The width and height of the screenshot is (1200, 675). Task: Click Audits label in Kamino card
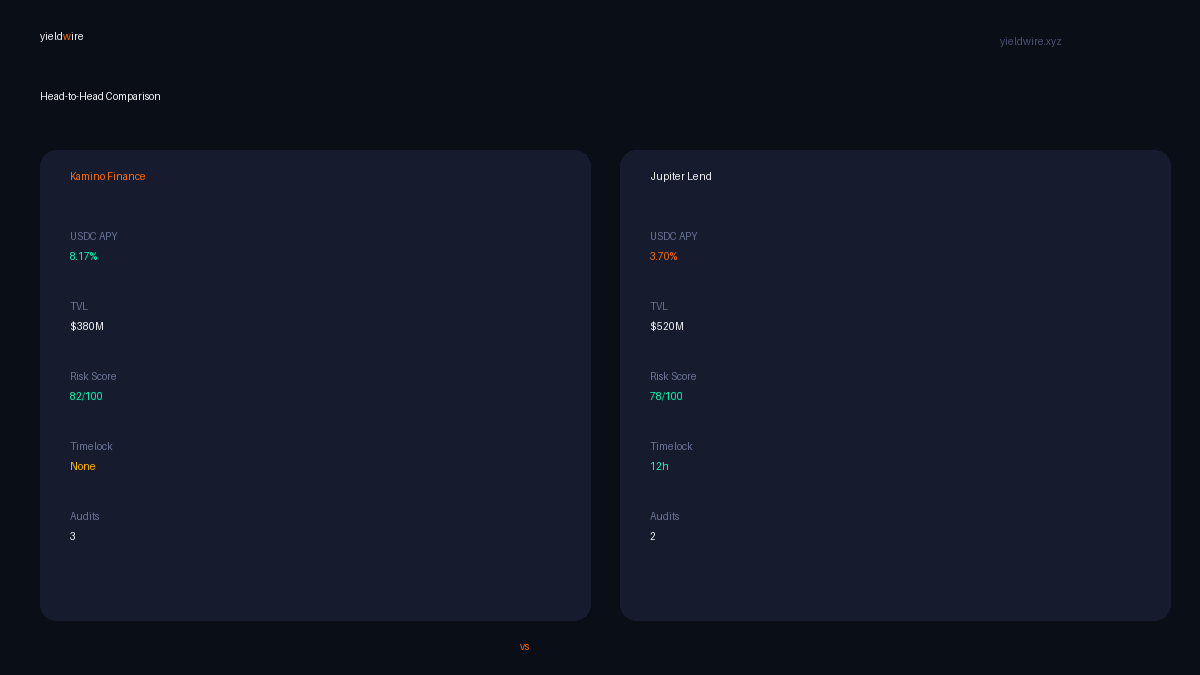pos(85,516)
